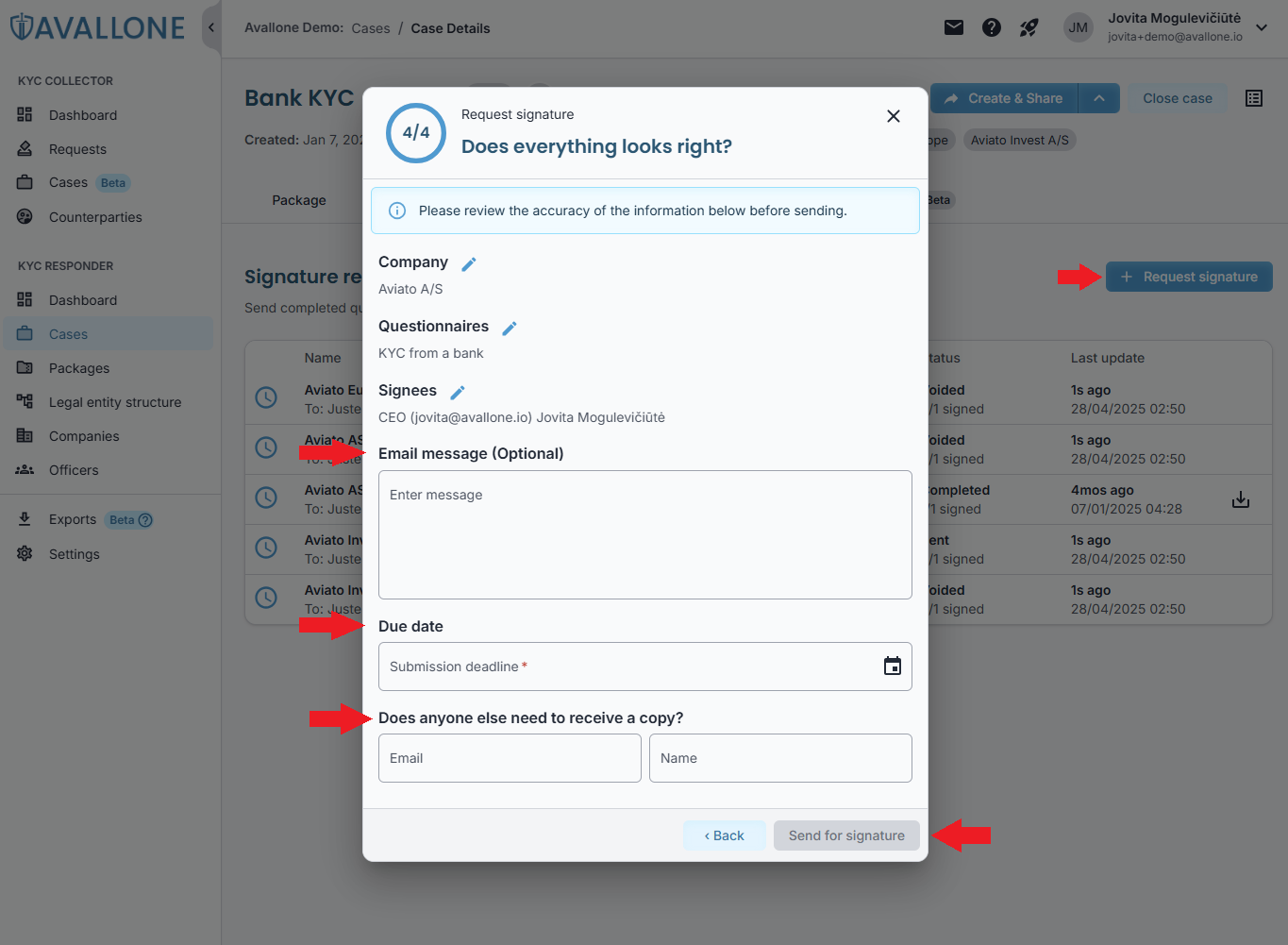Click the 4mos ago last update cell
This screenshot has height=945, width=1288.
pyautogui.click(x=1102, y=490)
